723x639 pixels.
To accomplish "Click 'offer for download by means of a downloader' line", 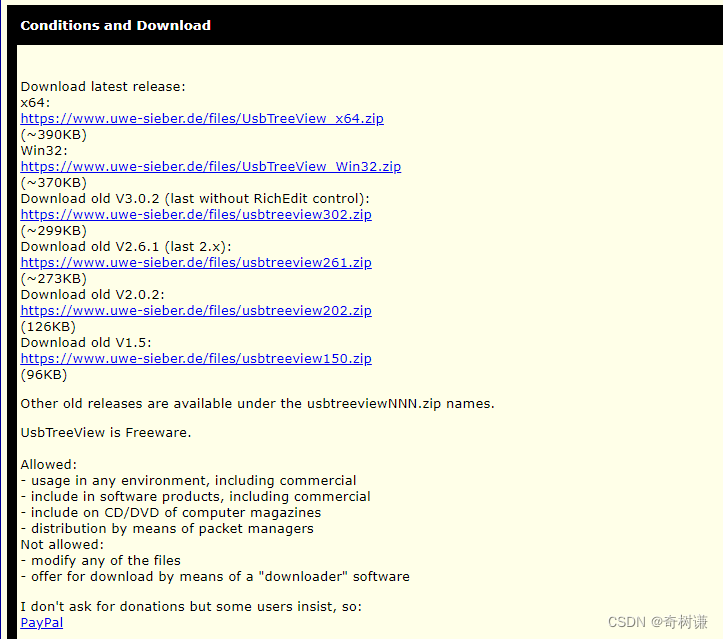I will (x=215, y=576).
